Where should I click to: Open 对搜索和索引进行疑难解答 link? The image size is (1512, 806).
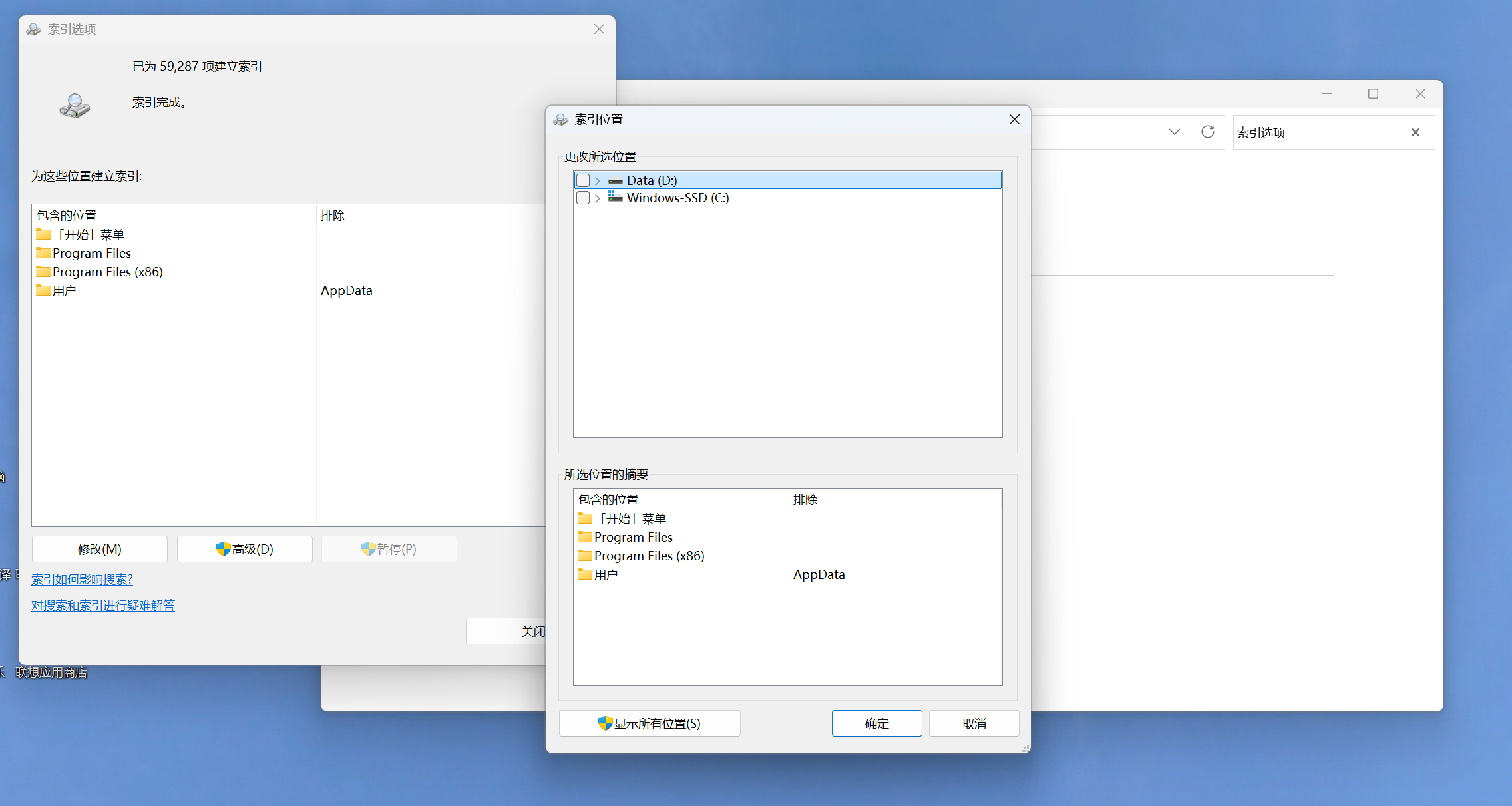[x=103, y=606]
